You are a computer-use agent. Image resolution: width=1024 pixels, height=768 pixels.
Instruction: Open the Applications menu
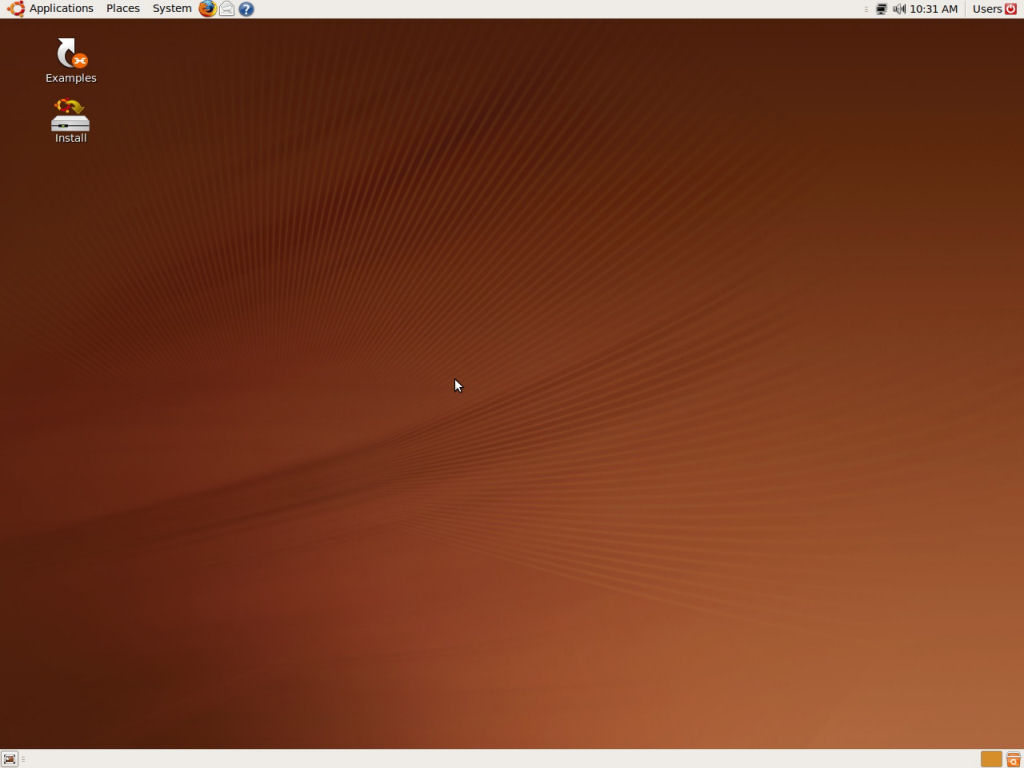pyautogui.click(x=61, y=9)
